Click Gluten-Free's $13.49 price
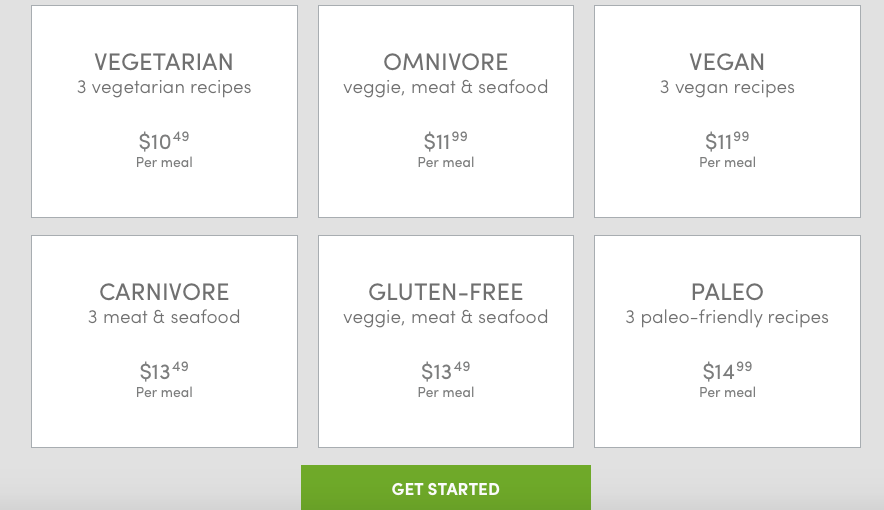884x510 pixels. pos(445,371)
